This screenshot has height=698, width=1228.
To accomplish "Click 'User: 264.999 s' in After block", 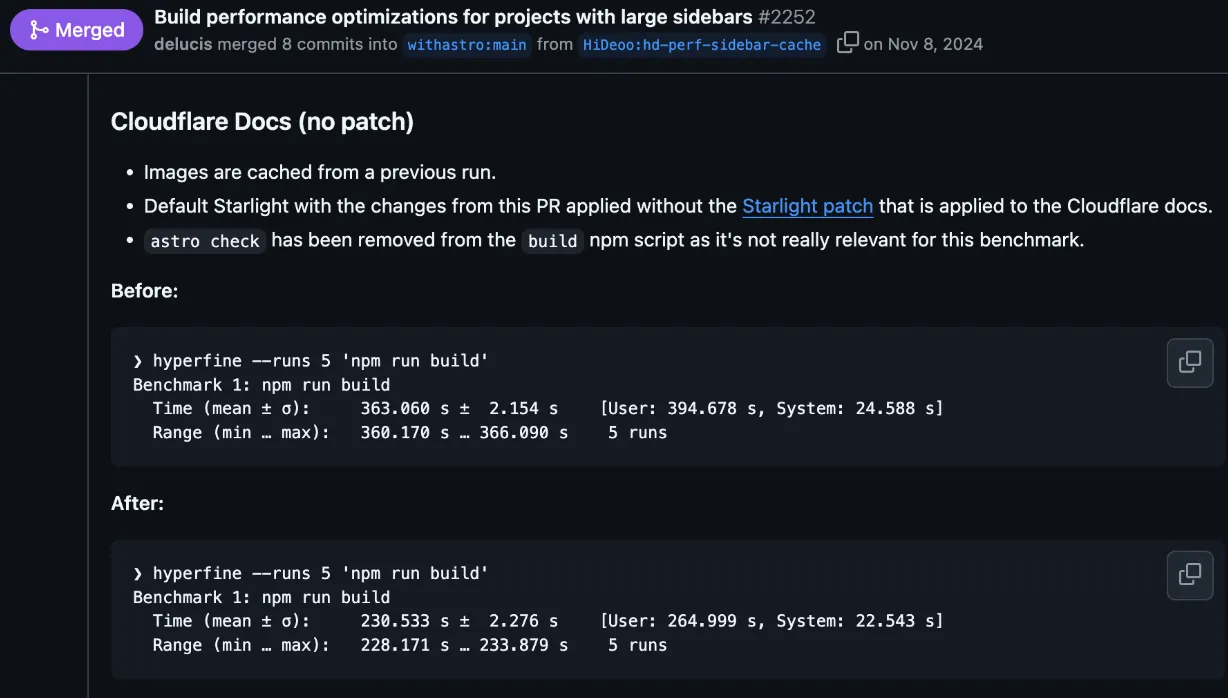I will (x=682, y=621).
